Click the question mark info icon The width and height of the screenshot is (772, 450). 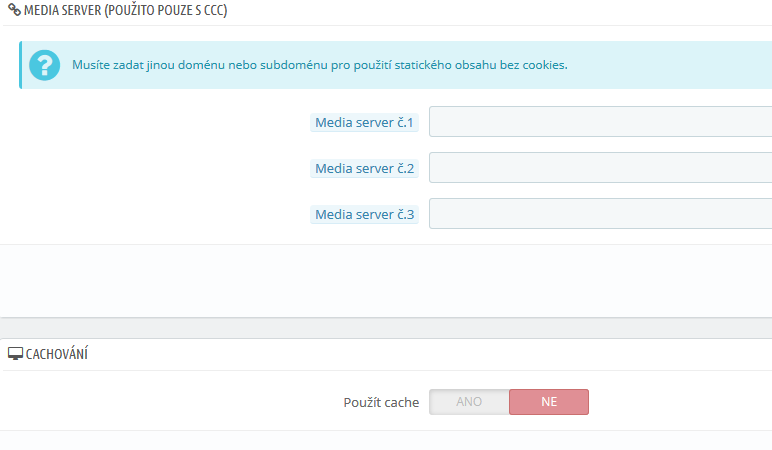click(45, 65)
